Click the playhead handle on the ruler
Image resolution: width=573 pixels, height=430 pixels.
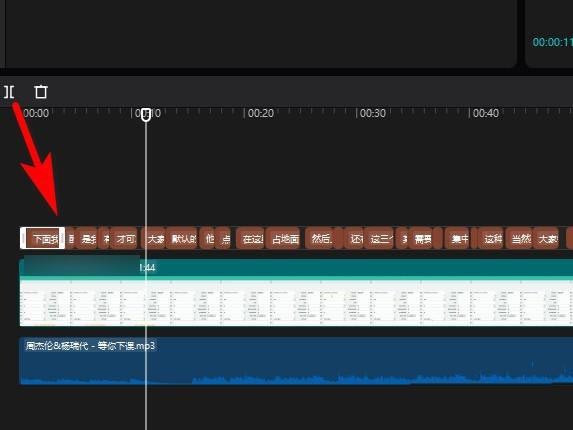[146, 114]
